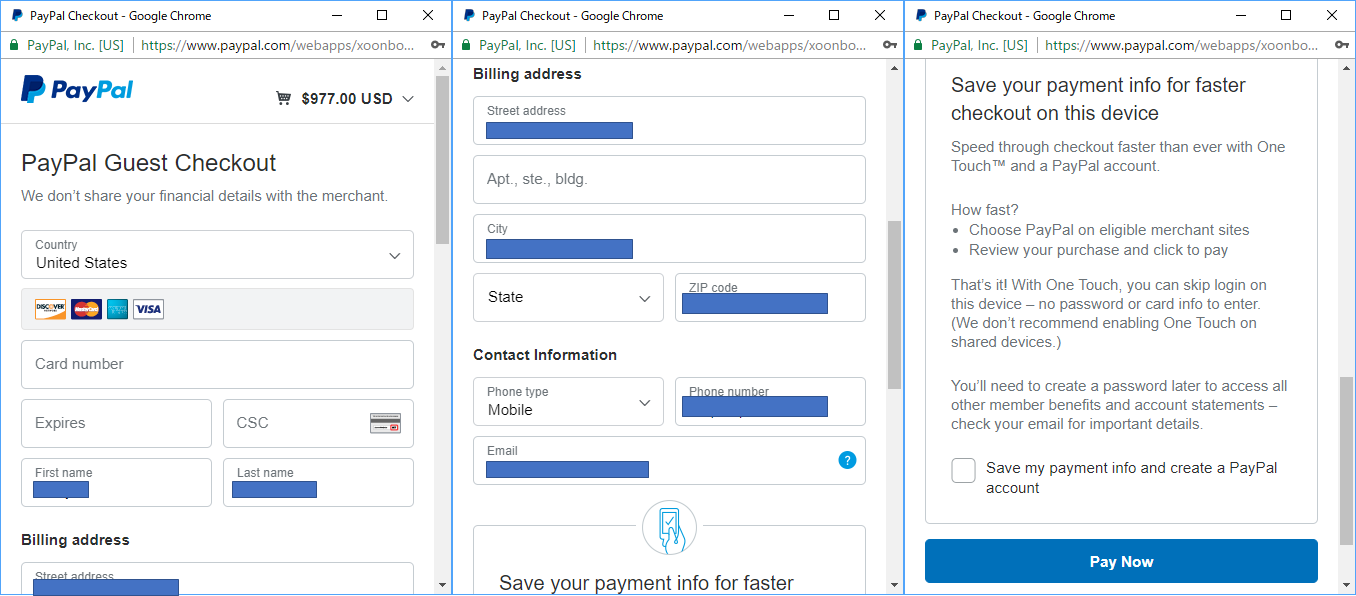The width and height of the screenshot is (1356, 596).
Task: Click the Email field
Action: pyautogui.click(x=669, y=460)
